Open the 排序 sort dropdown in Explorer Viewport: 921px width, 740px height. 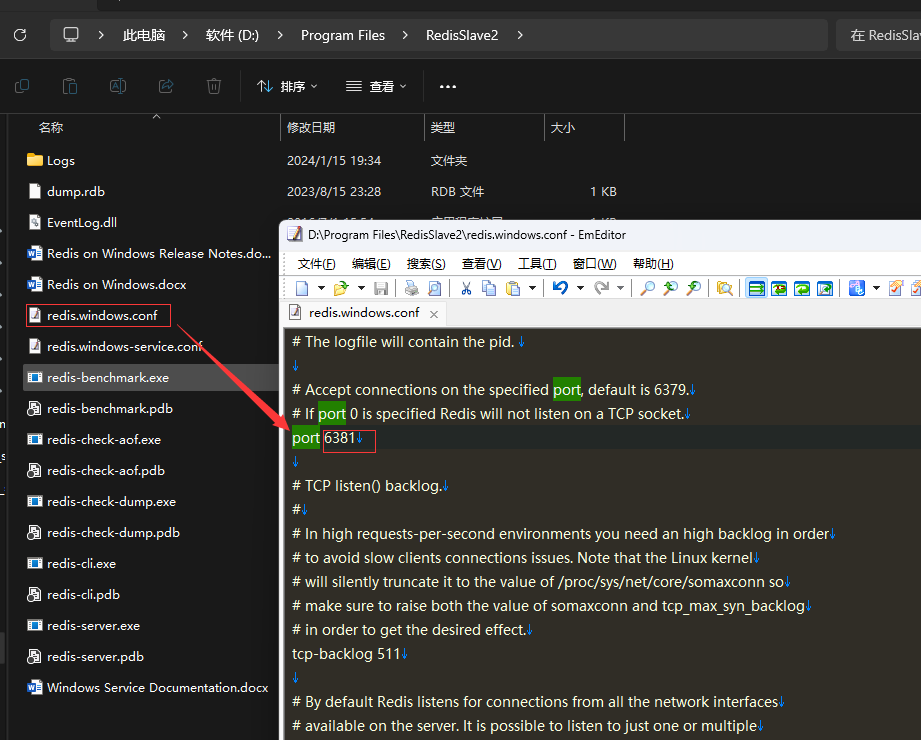coord(287,86)
